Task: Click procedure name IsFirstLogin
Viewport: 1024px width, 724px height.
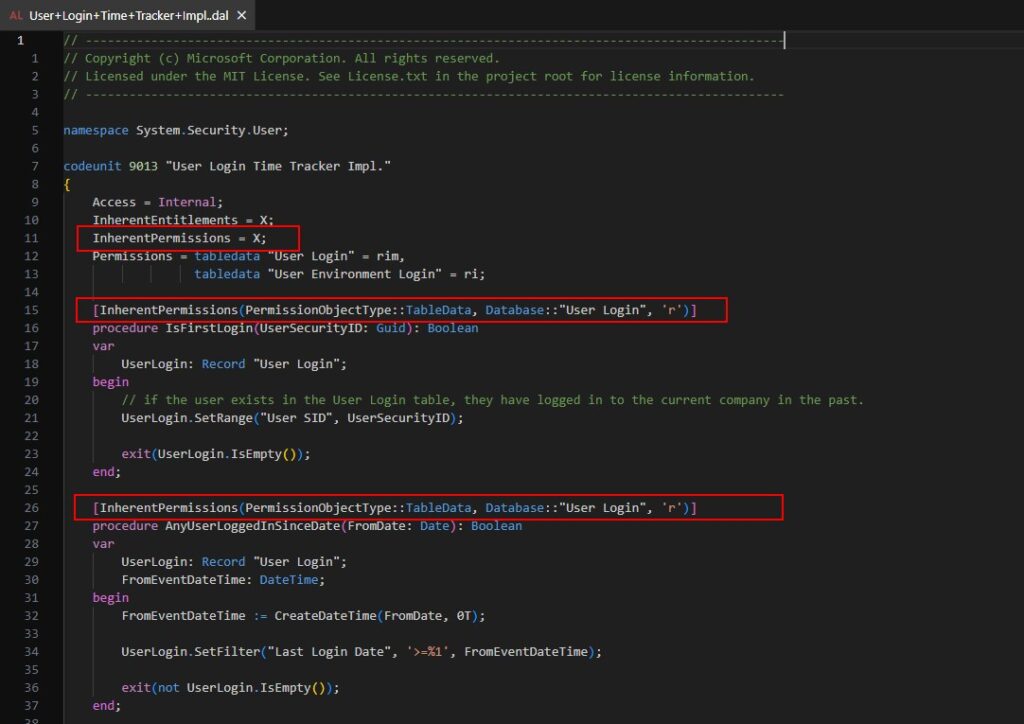Action: pos(209,328)
